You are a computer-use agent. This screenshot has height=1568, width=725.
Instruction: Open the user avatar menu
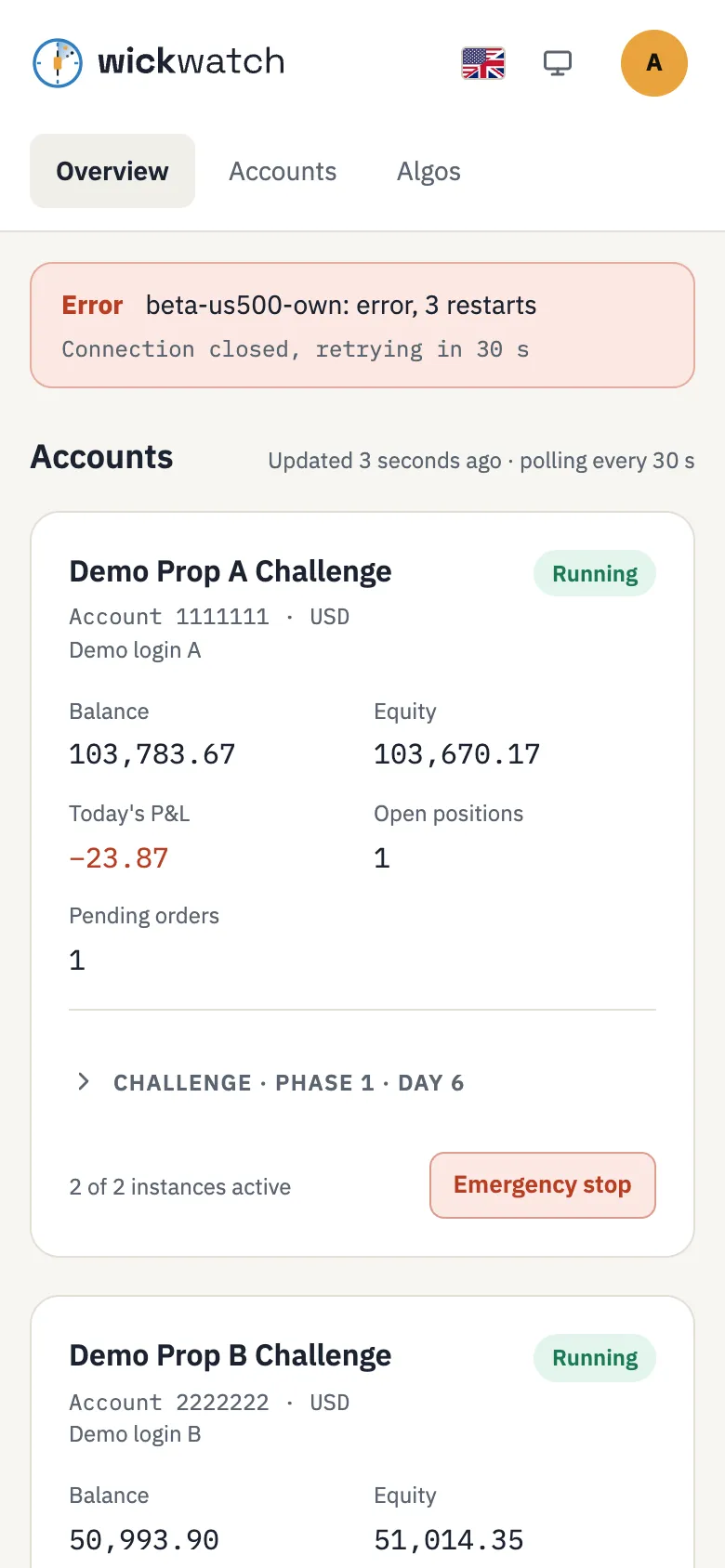point(654,63)
